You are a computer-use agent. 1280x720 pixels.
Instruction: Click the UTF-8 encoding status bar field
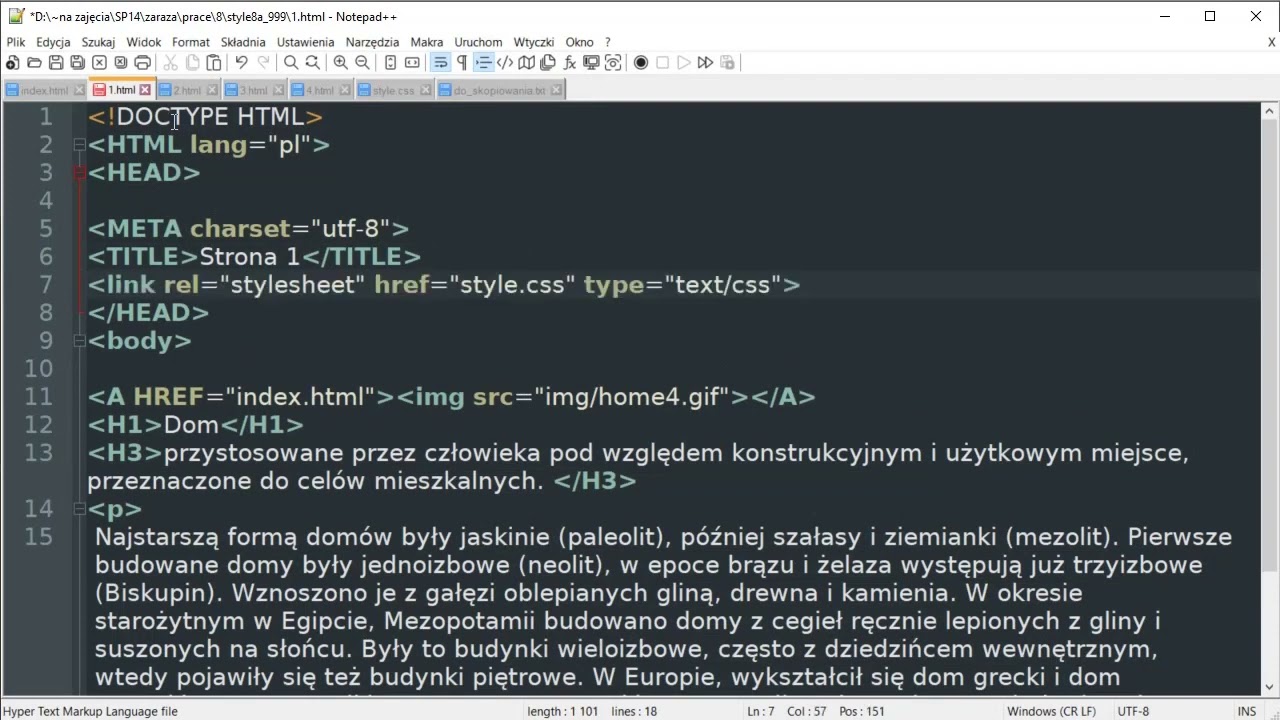click(x=1133, y=711)
